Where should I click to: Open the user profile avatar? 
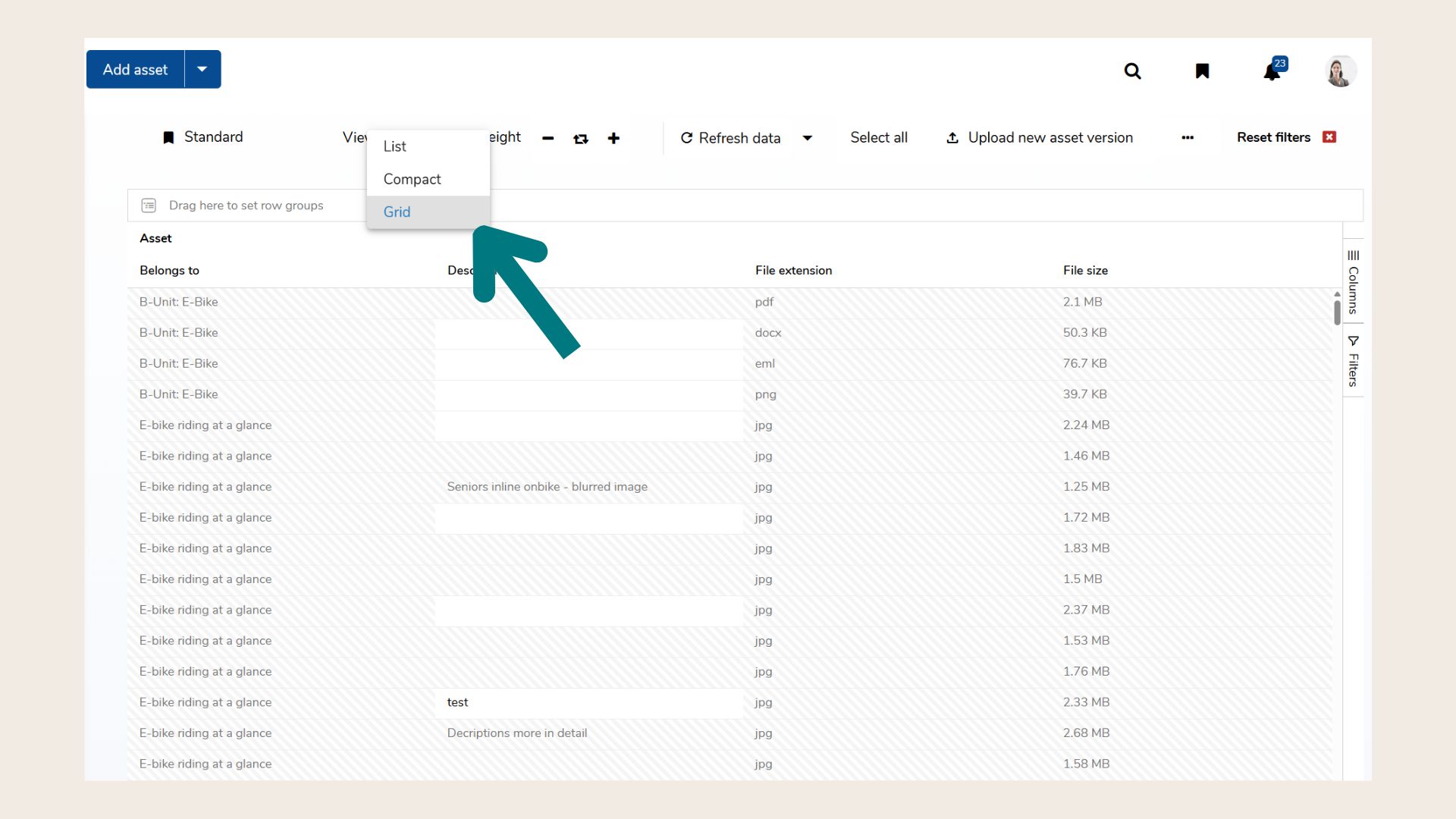1340,71
